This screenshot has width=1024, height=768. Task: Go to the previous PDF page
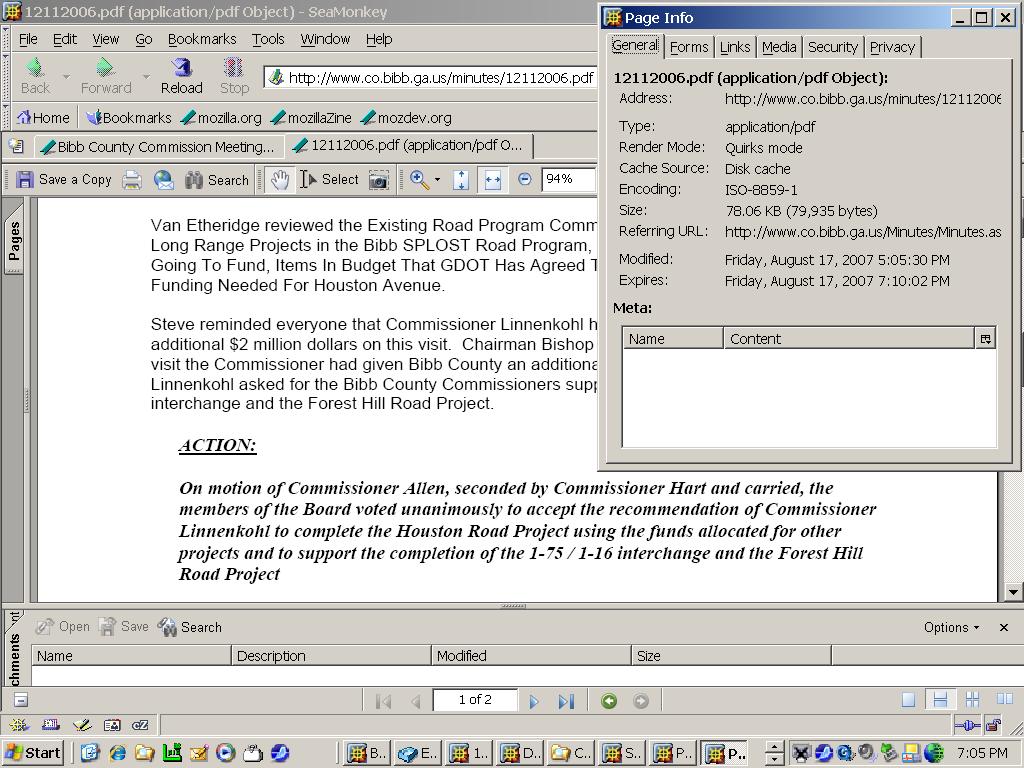coord(416,701)
